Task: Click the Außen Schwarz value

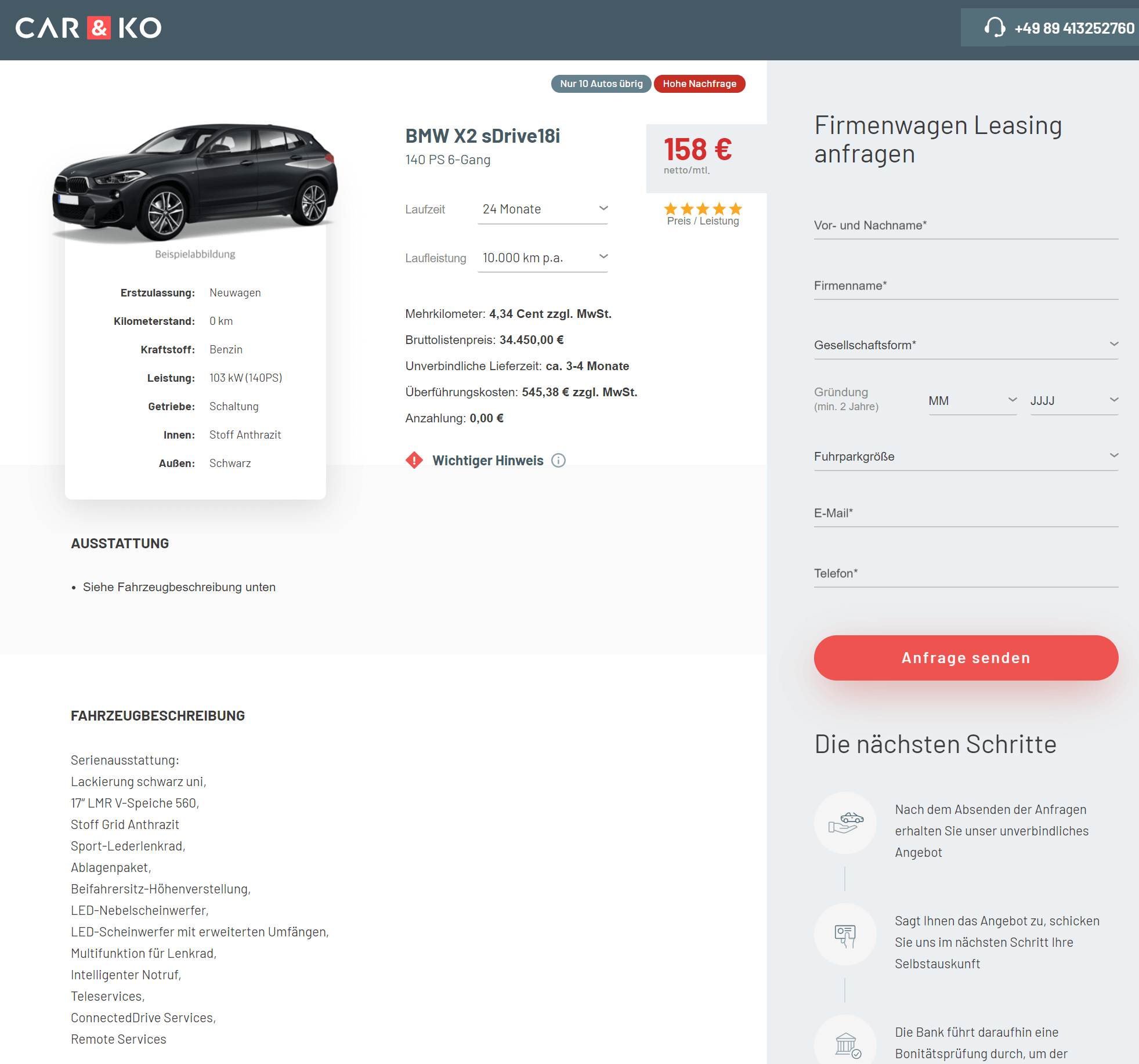Action: pos(230,464)
